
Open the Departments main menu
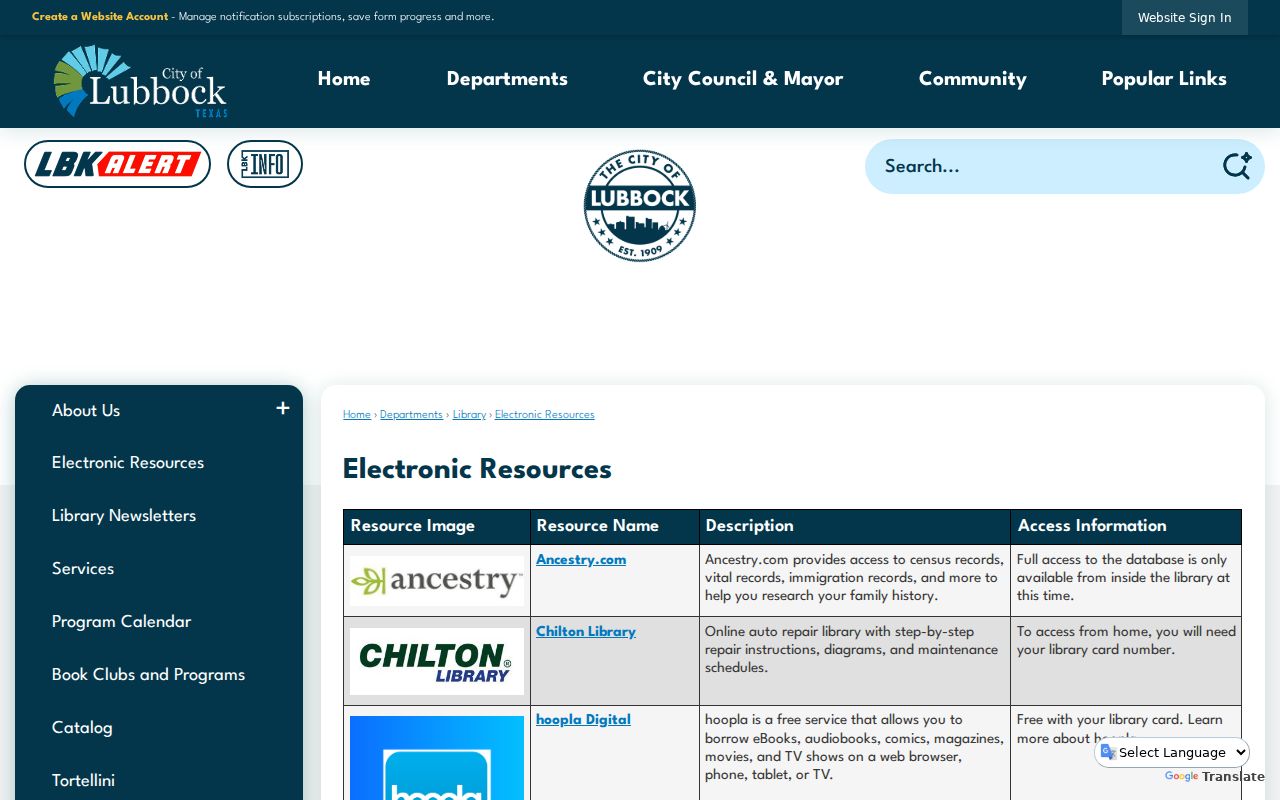[x=507, y=79]
